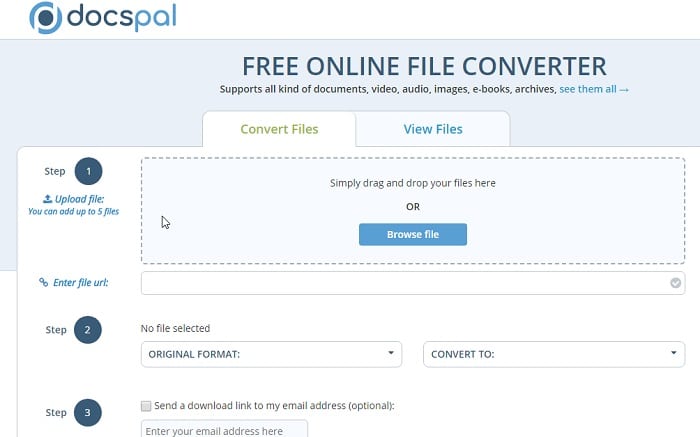Click 'Simply drag and drop your files here' text

point(413,183)
